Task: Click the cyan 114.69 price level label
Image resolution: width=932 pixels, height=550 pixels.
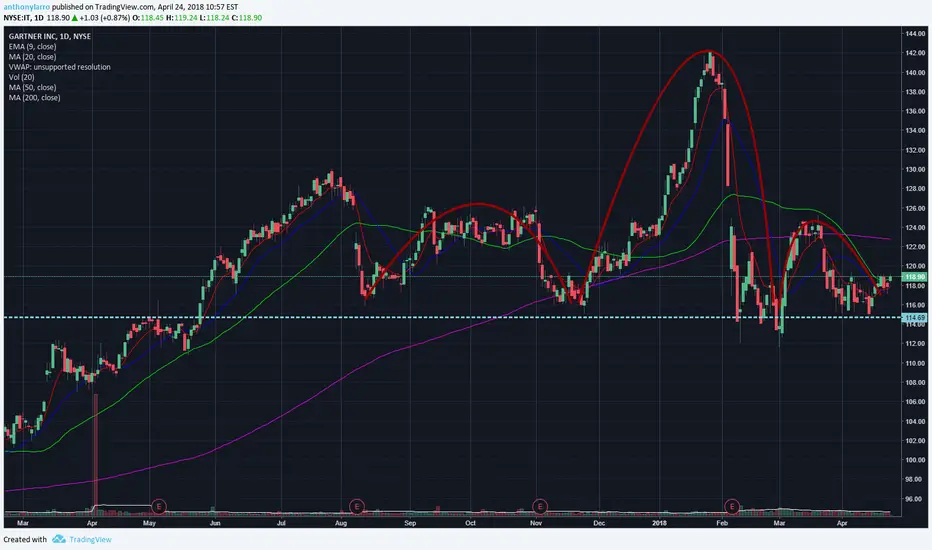Action: tap(915, 318)
